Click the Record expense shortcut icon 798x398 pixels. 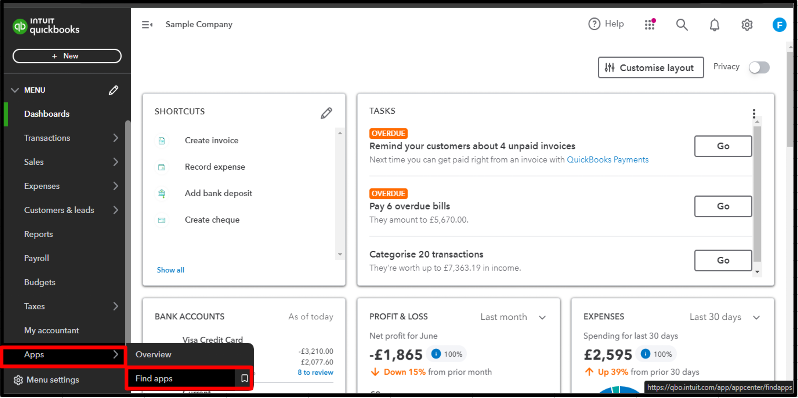[161, 167]
